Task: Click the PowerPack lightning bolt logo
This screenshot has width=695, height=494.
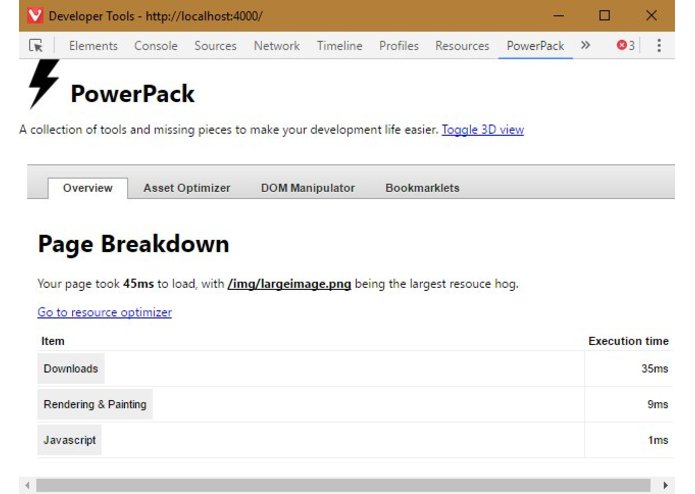Action: 43,84
